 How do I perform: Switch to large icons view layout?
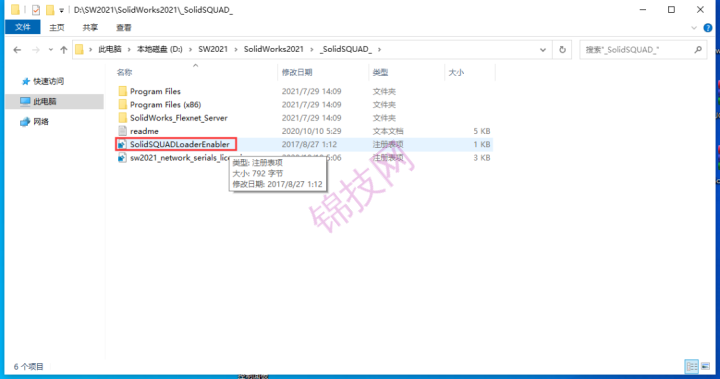click(x=705, y=366)
